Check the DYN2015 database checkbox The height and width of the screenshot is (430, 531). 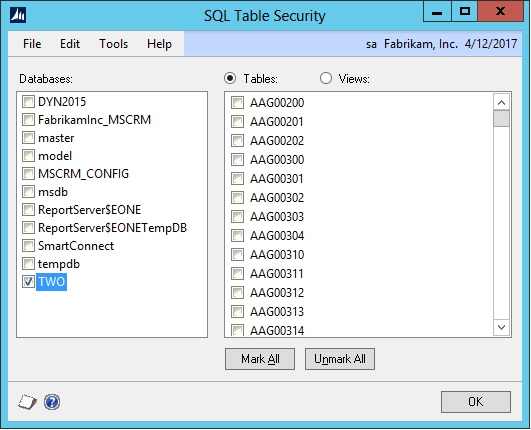(28, 102)
